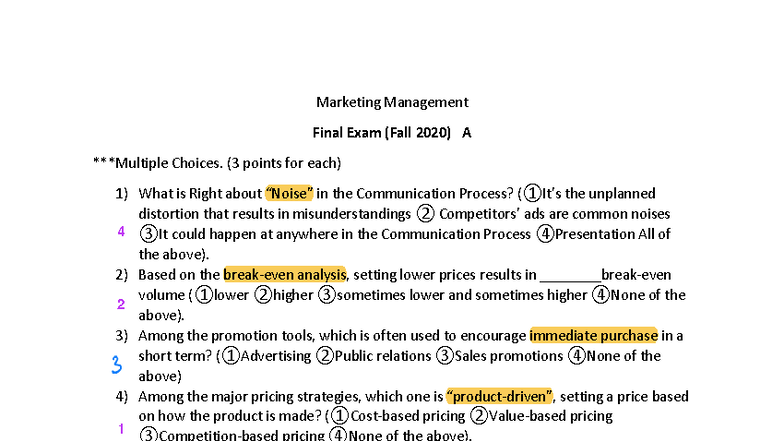Click the highlighted "break-even analysis" phrase
Image resolution: width=784 pixels, height=441 pixels.
284,274
